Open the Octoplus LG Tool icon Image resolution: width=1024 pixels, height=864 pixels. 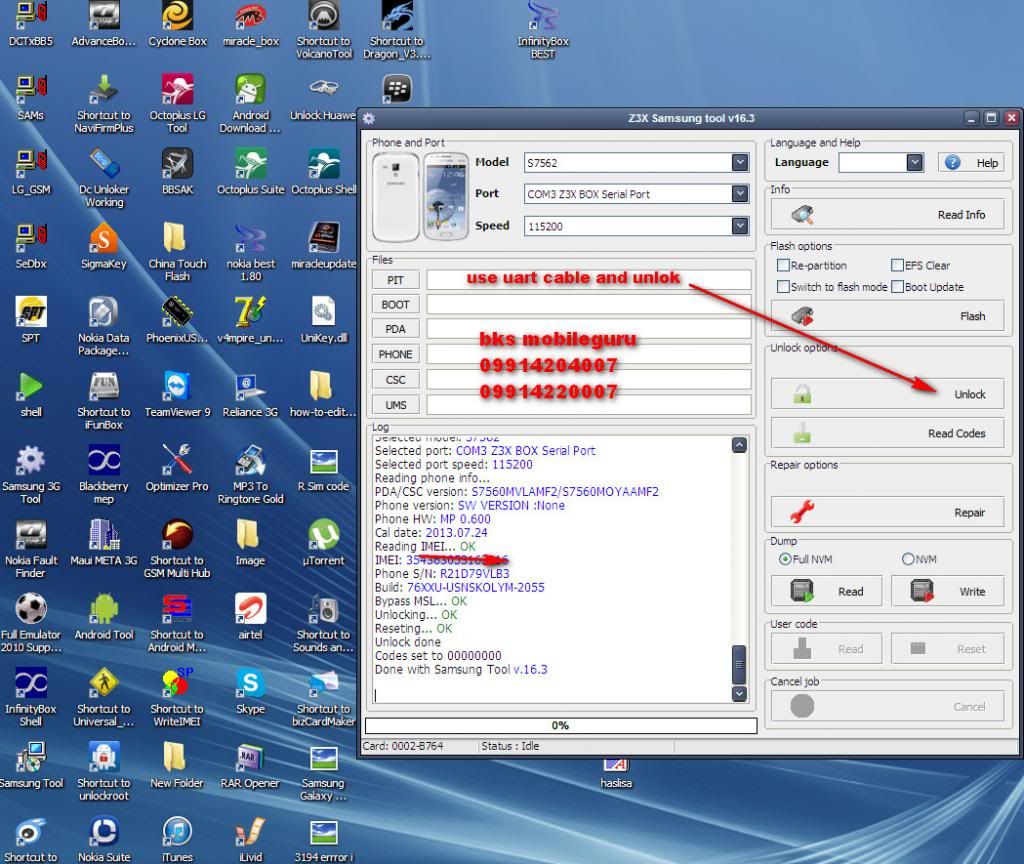click(177, 103)
